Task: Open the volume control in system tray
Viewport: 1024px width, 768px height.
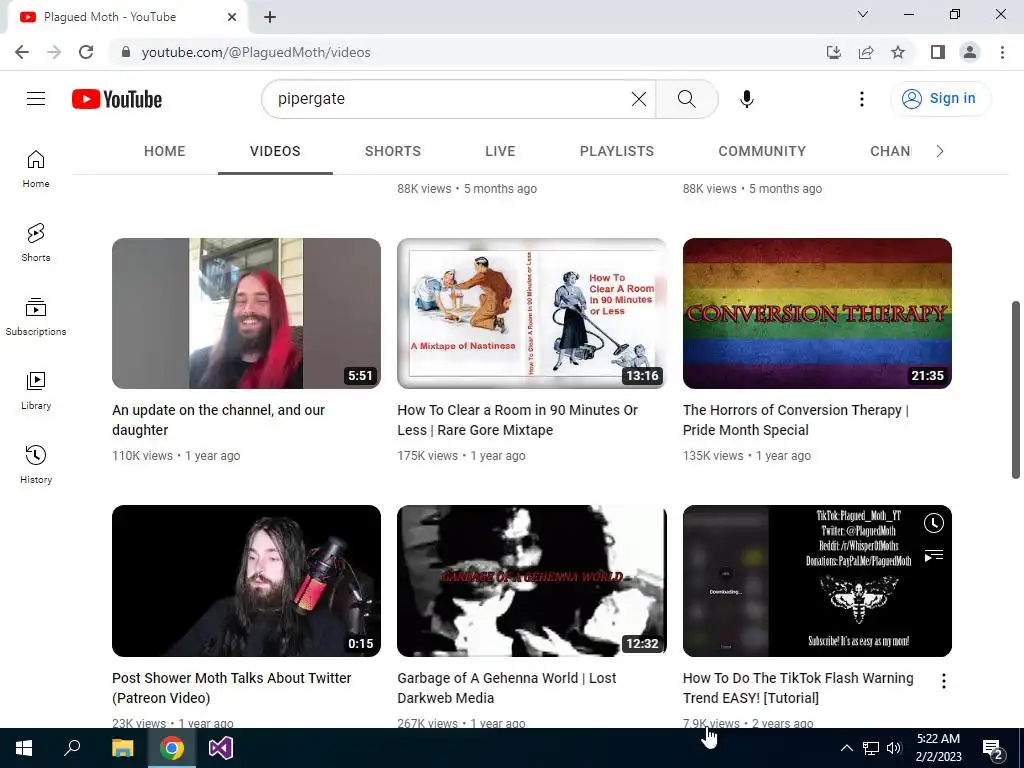Action: coord(894,748)
